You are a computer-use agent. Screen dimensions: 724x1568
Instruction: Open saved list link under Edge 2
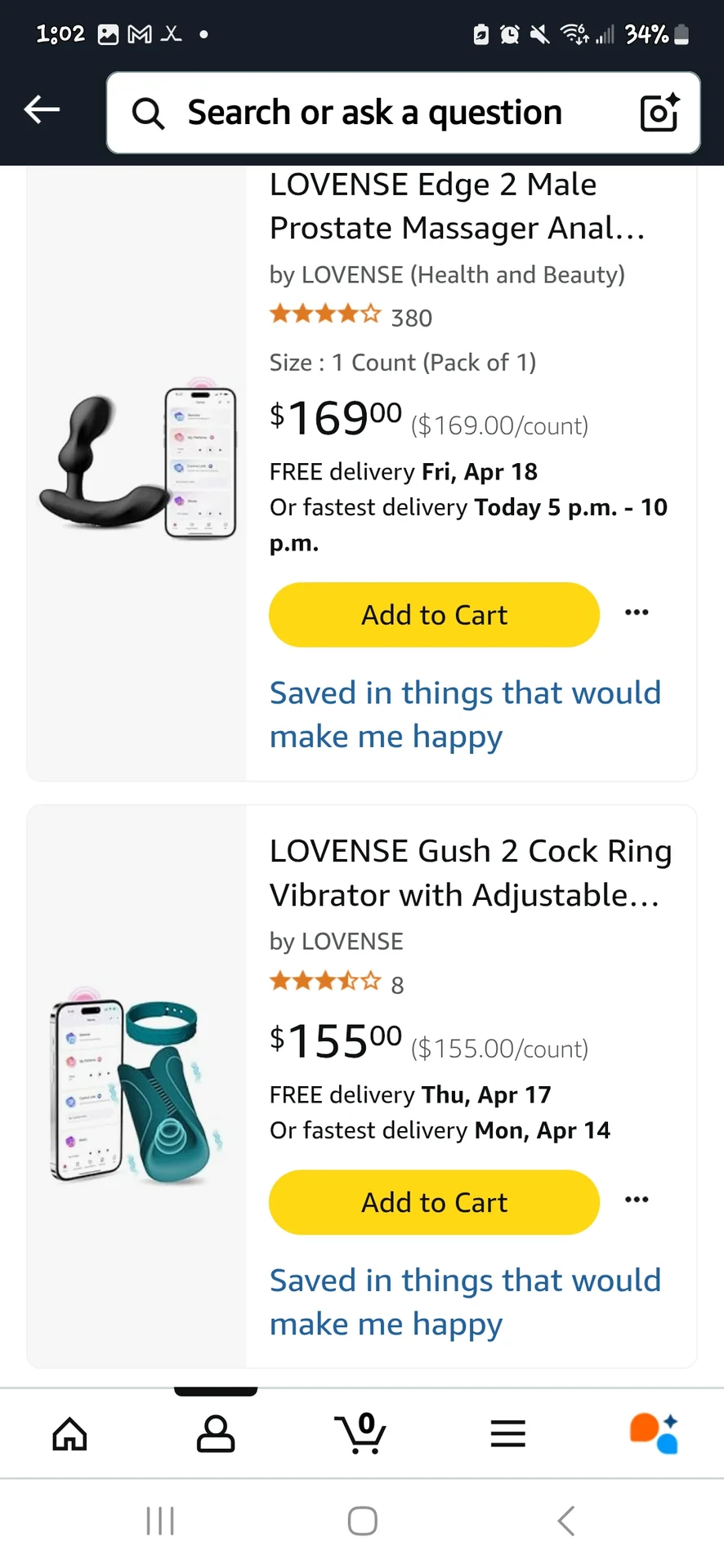465,715
